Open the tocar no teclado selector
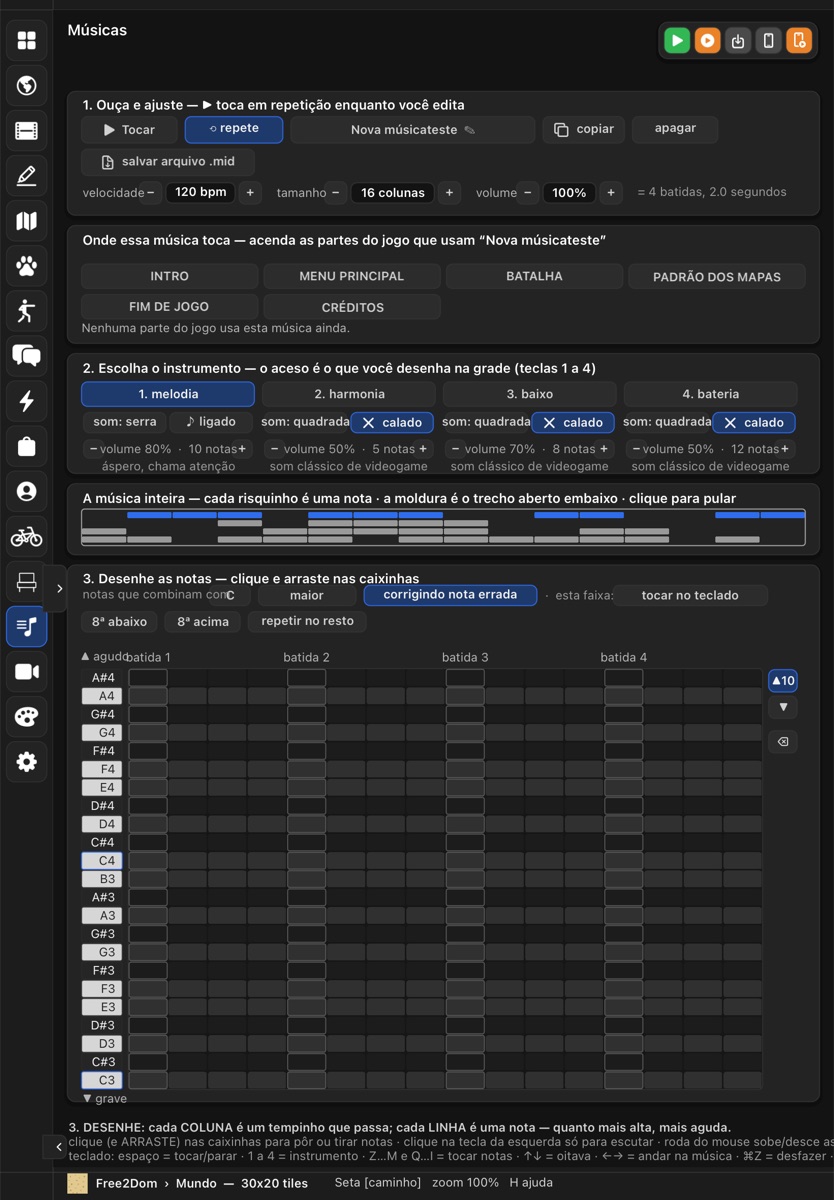The height and width of the screenshot is (1200, 834). click(x=690, y=595)
